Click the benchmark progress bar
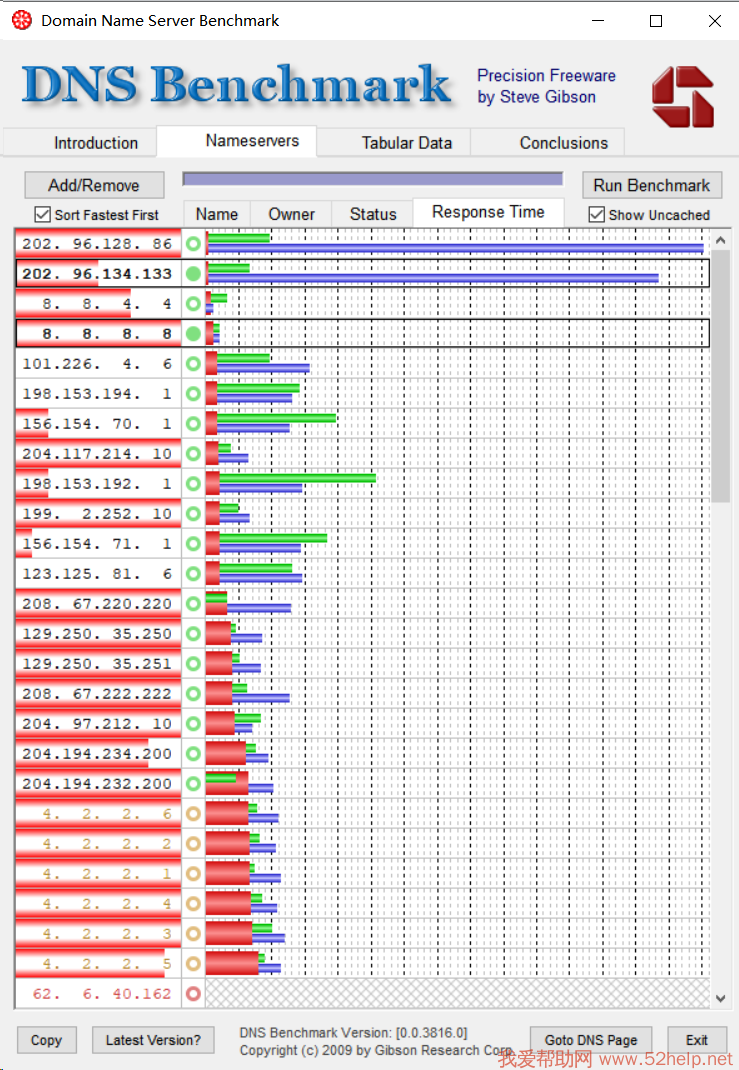The height and width of the screenshot is (1070, 739). click(372, 179)
